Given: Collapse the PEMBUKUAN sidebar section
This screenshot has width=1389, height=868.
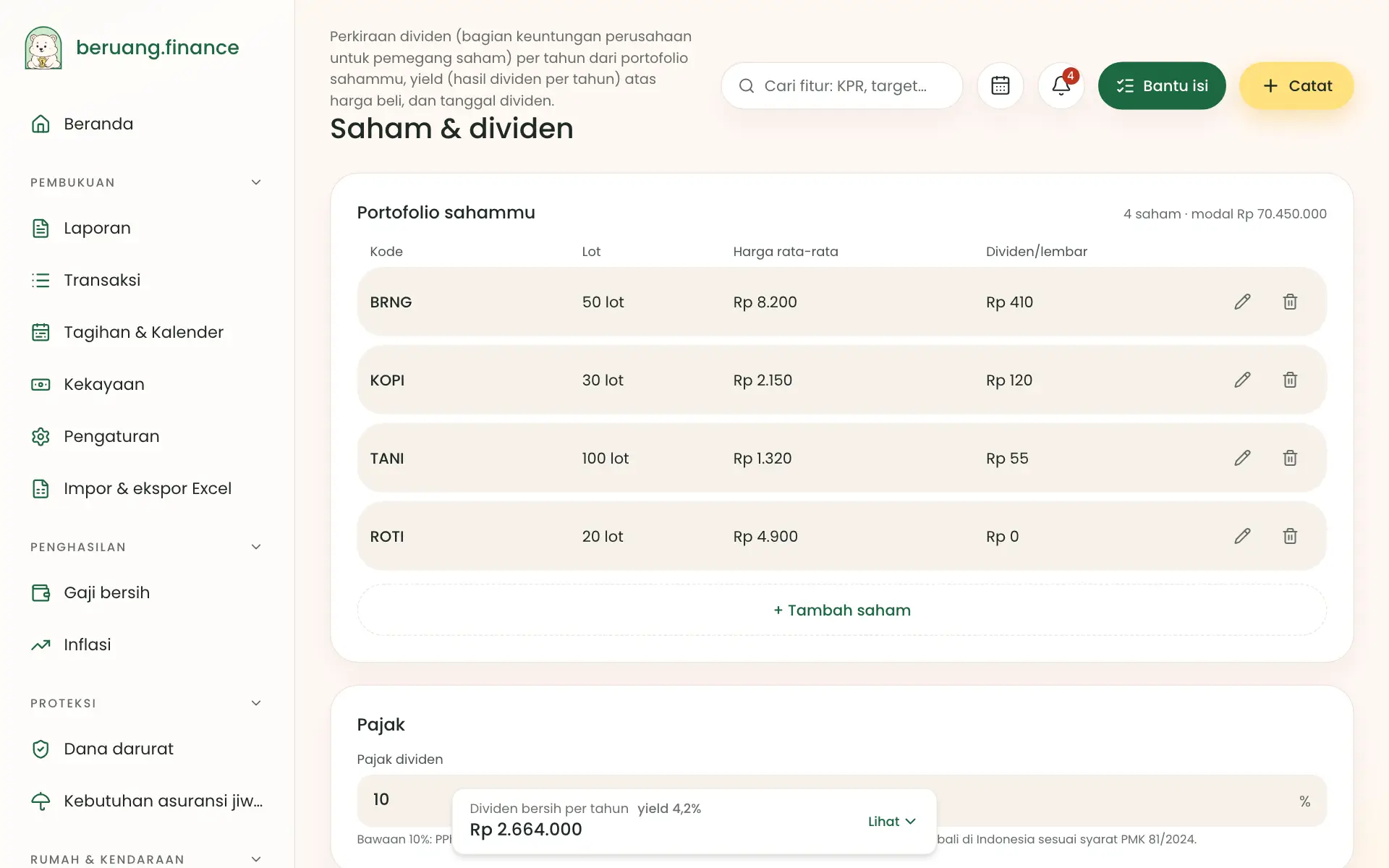Looking at the screenshot, I should pos(256,182).
